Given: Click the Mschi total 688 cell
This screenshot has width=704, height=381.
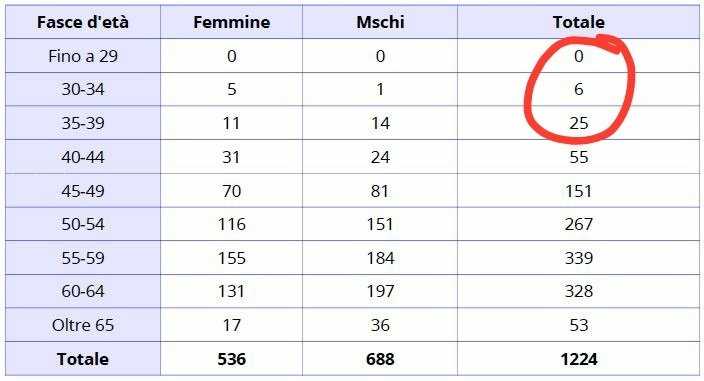Looking at the screenshot, I should coord(380,359).
